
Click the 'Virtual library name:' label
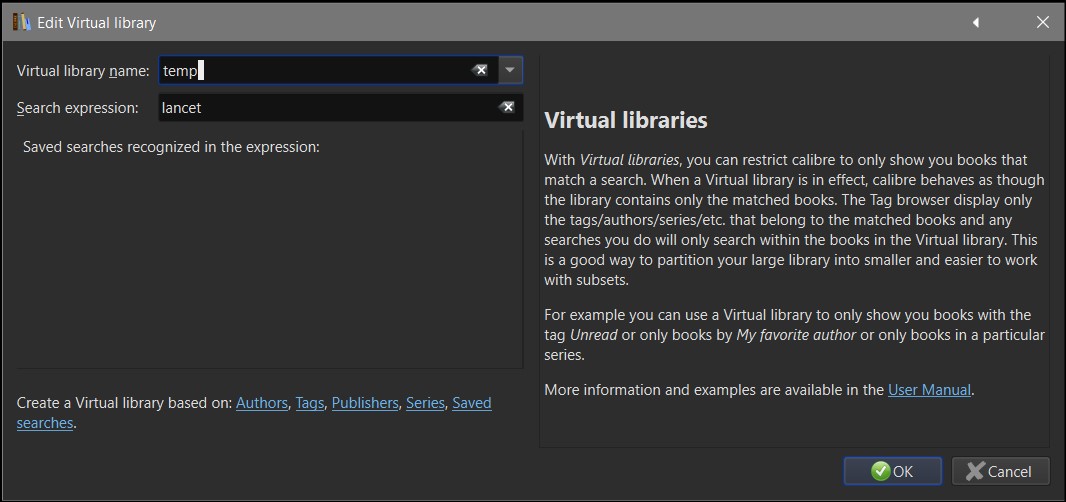click(83, 70)
